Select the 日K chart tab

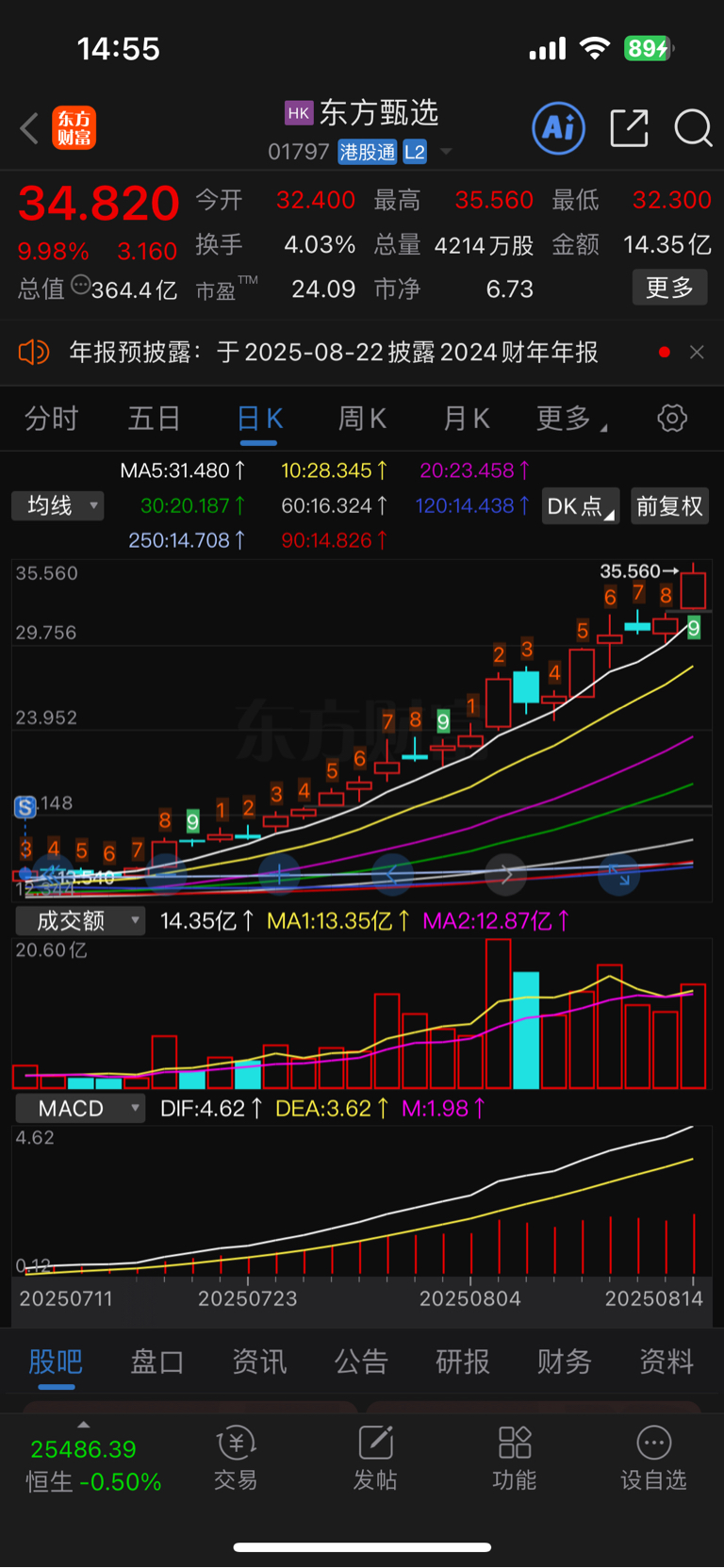coord(259,419)
